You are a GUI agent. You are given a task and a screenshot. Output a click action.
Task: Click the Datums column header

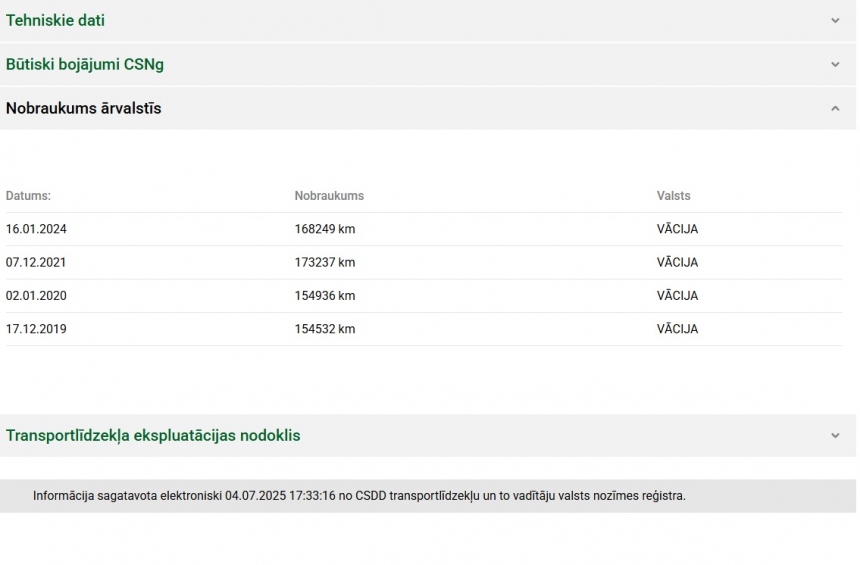pos(28,196)
